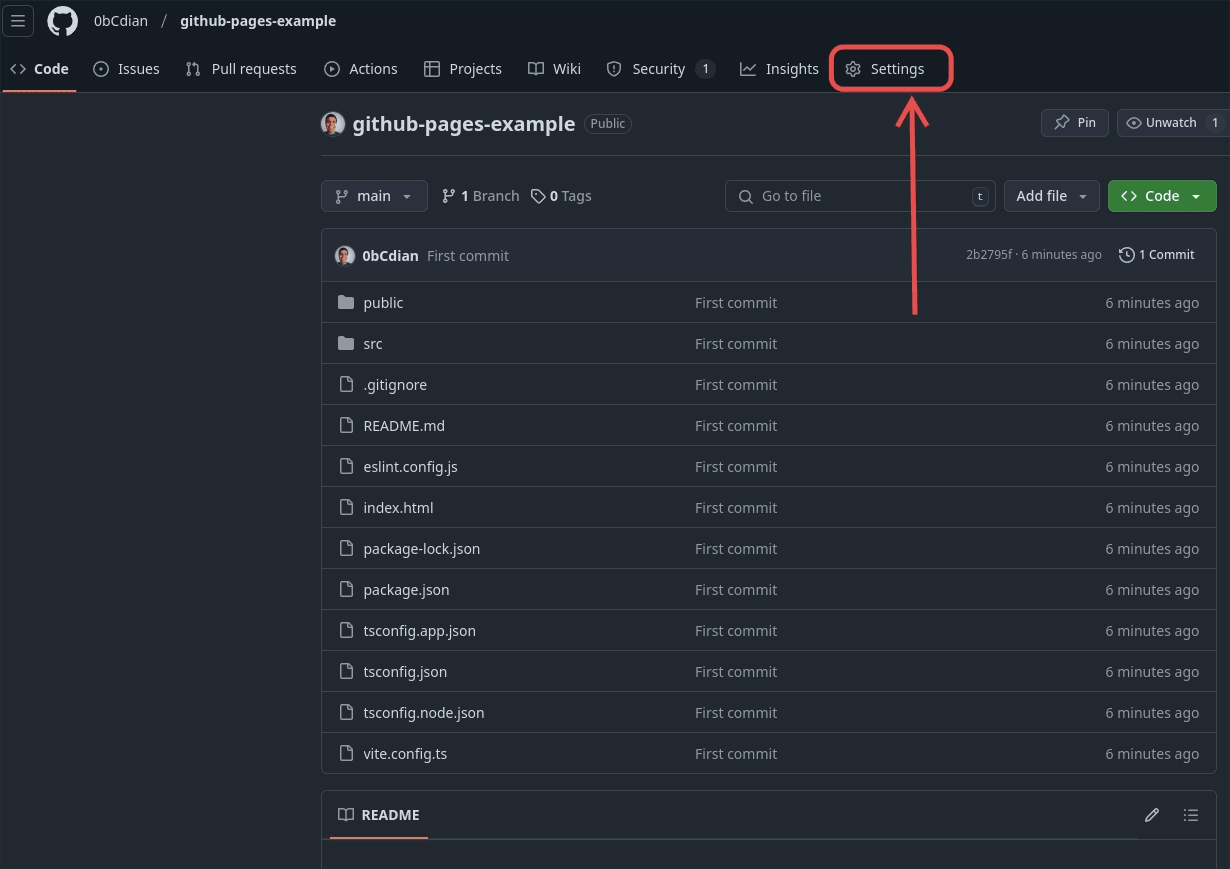This screenshot has height=869, width=1230.
Task: Click the file icon next to index.html
Action: (346, 508)
